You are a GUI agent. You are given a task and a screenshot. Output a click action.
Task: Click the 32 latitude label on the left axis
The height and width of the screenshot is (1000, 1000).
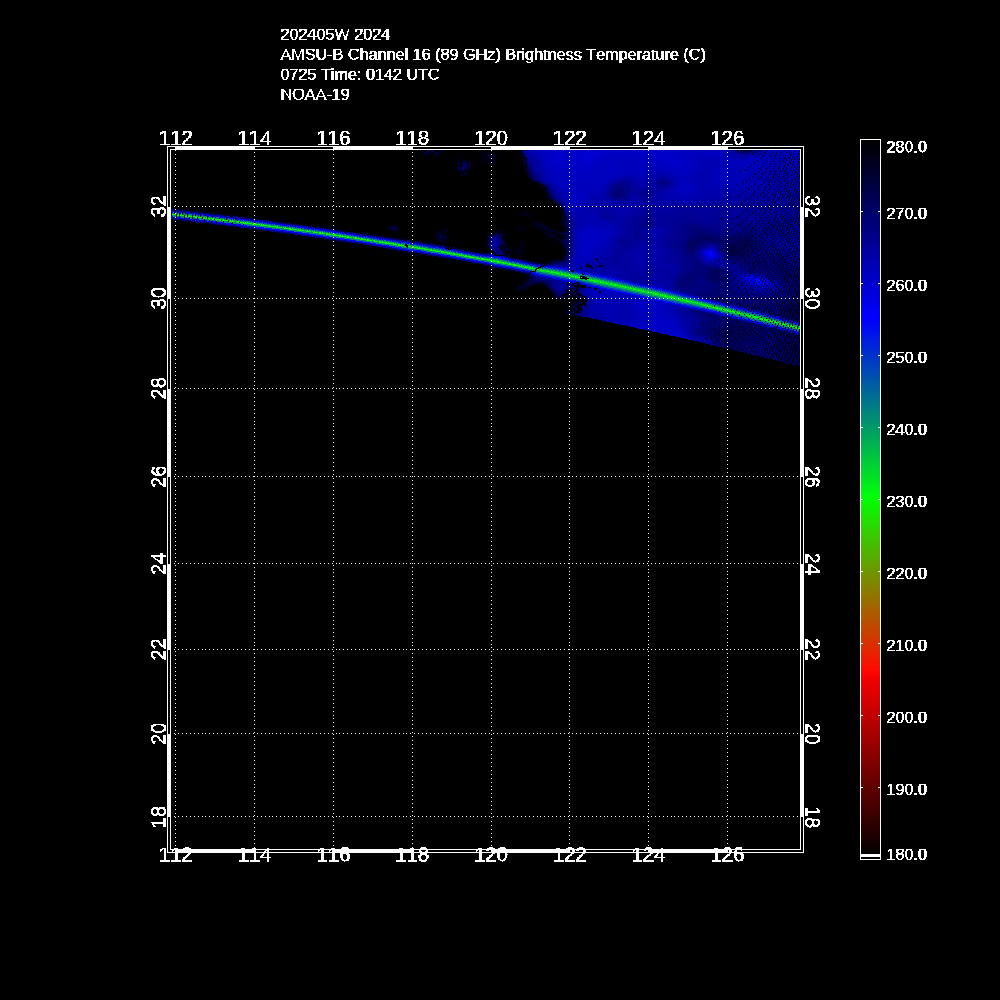click(x=158, y=208)
